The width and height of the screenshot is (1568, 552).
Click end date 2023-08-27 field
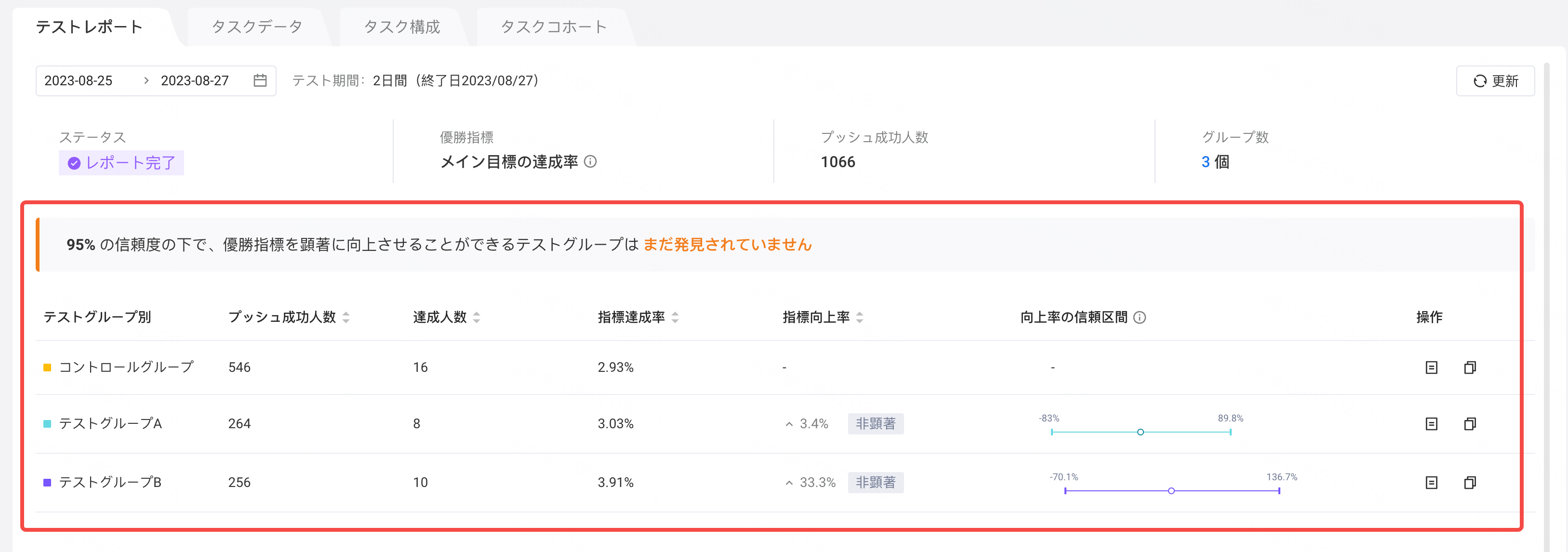pyautogui.click(x=195, y=80)
